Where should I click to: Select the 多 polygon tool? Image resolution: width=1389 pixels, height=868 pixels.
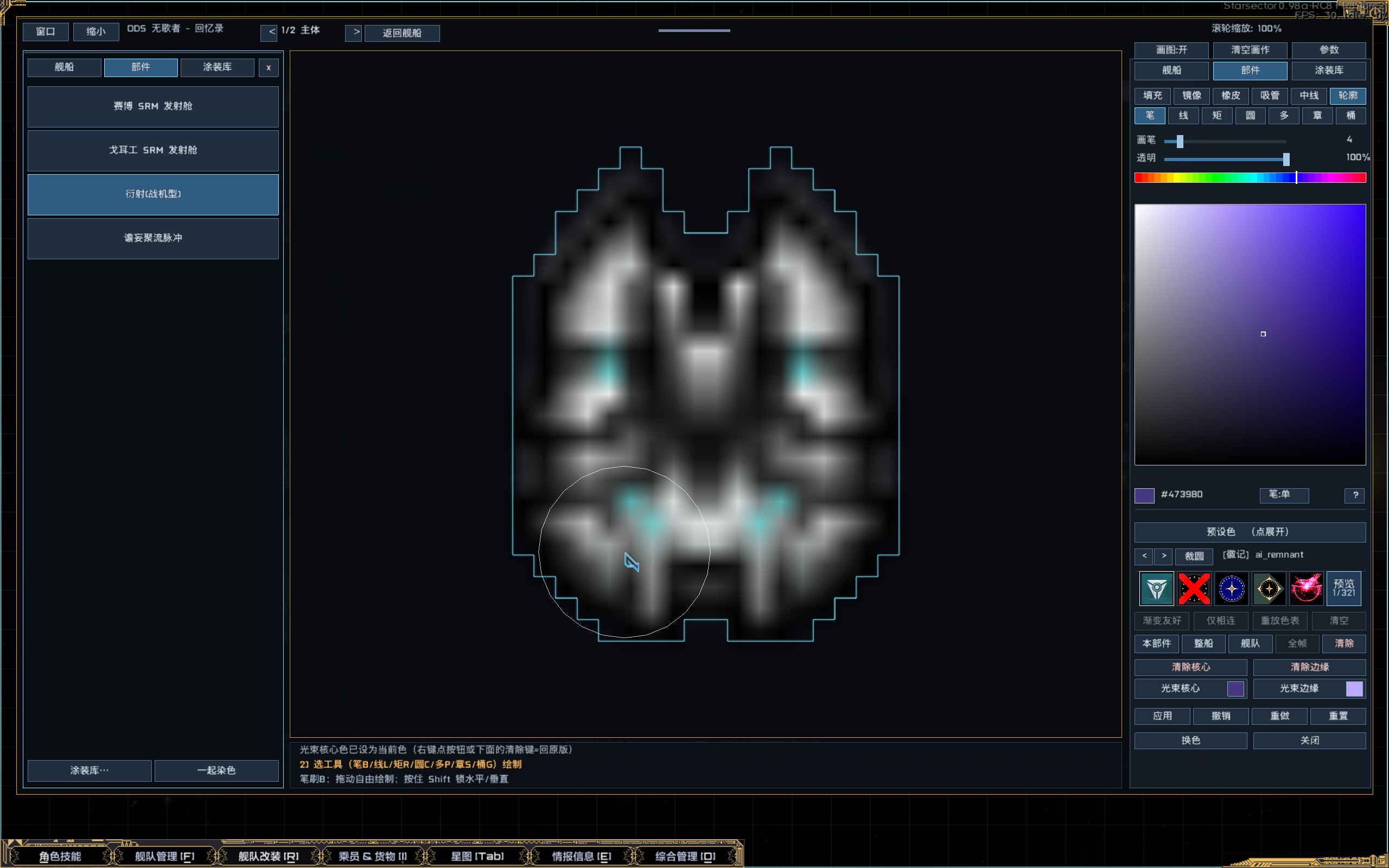click(x=1284, y=116)
